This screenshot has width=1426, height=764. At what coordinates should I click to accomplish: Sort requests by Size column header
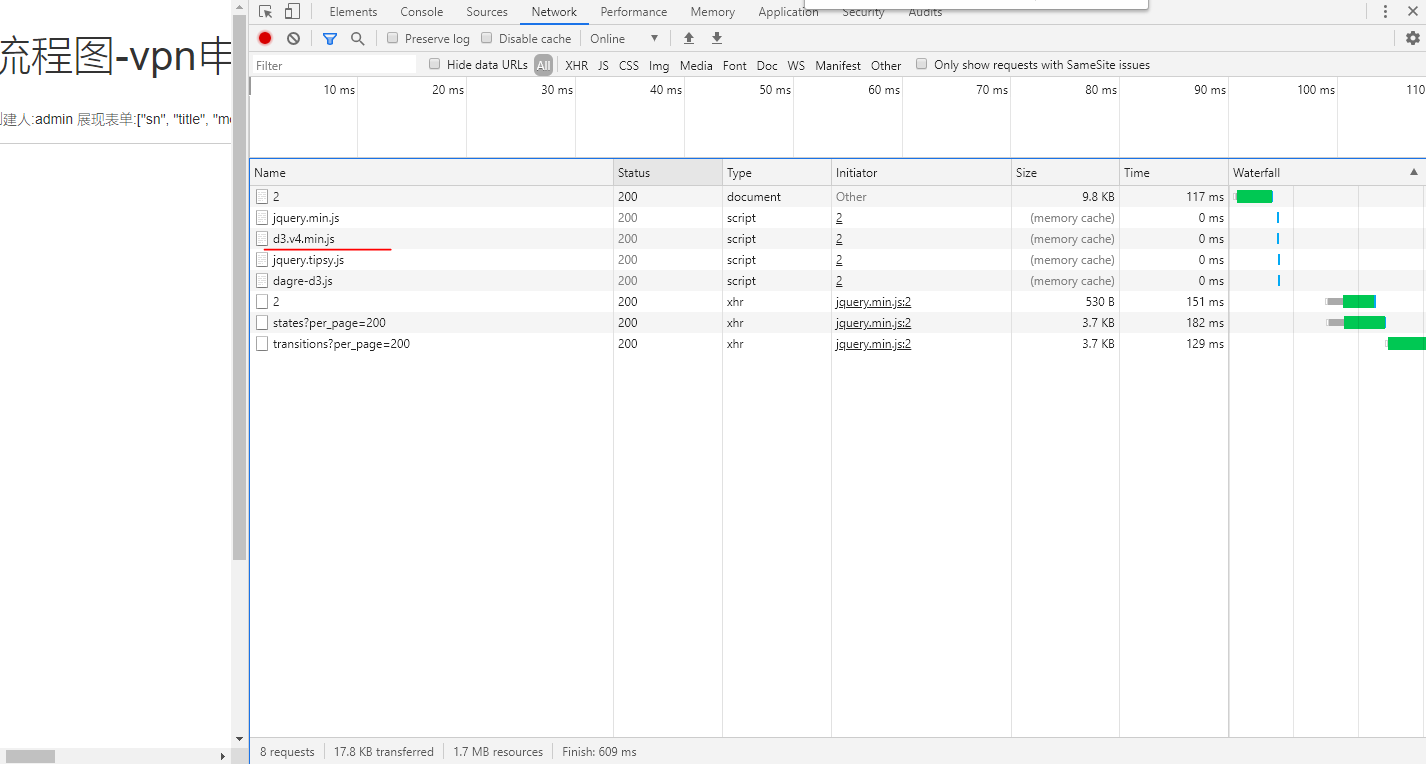[x=1065, y=172]
